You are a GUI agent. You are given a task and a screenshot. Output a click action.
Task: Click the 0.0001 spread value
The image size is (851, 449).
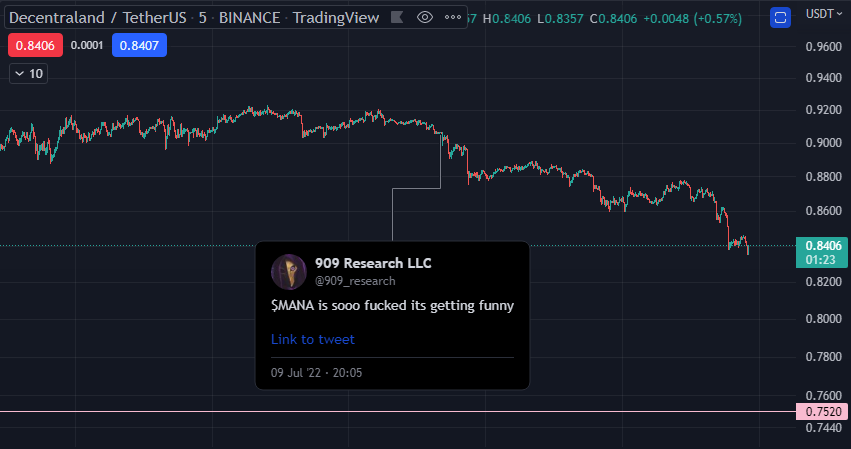pyautogui.click(x=87, y=45)
